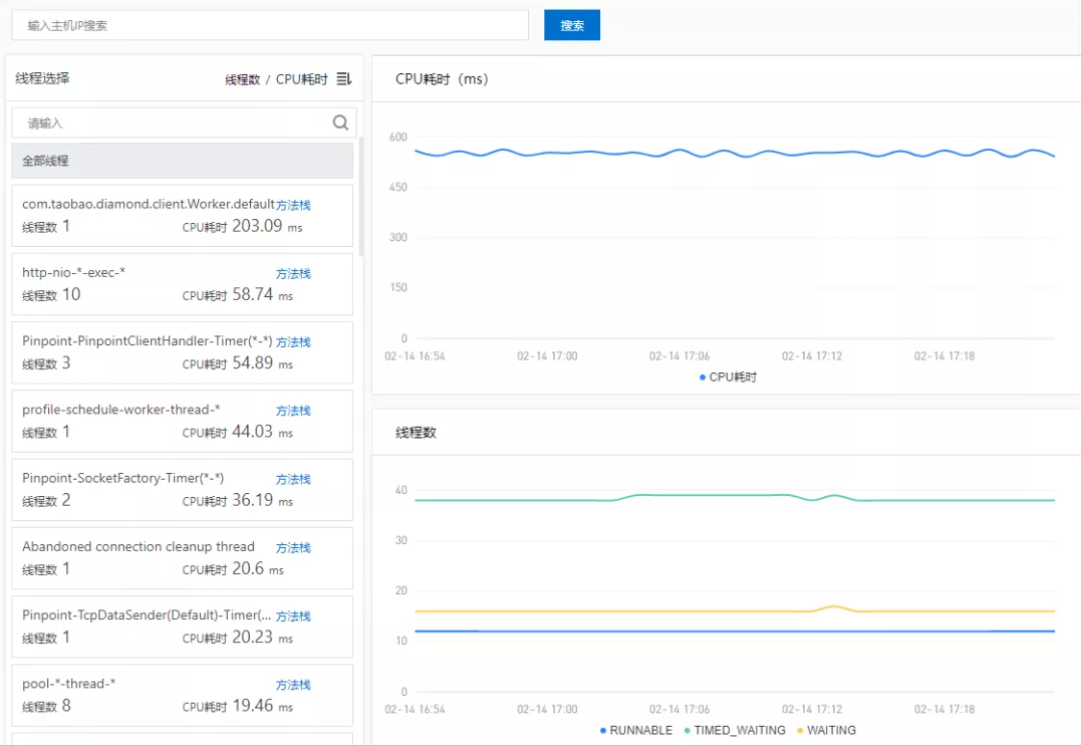Screen dimensions: 1081x746
Task: Select Abandoned connection cleanup thread name
Action: 138,546
